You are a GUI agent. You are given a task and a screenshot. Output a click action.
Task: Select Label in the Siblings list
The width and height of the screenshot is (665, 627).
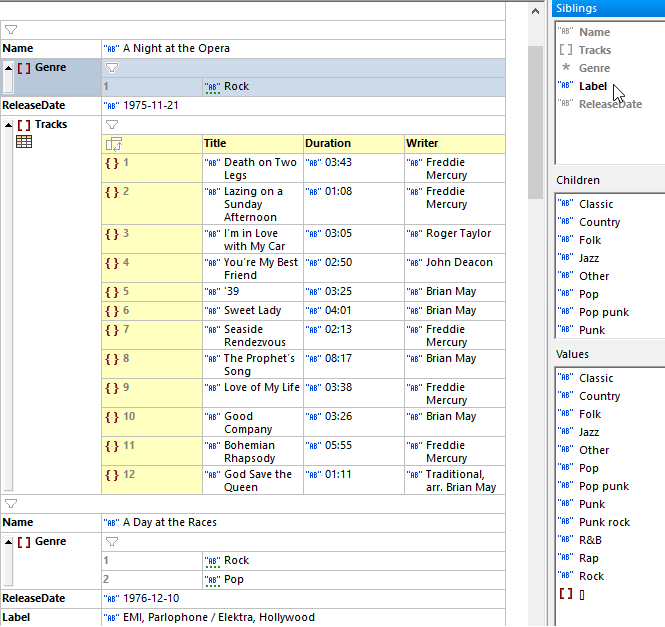(593, 86)
